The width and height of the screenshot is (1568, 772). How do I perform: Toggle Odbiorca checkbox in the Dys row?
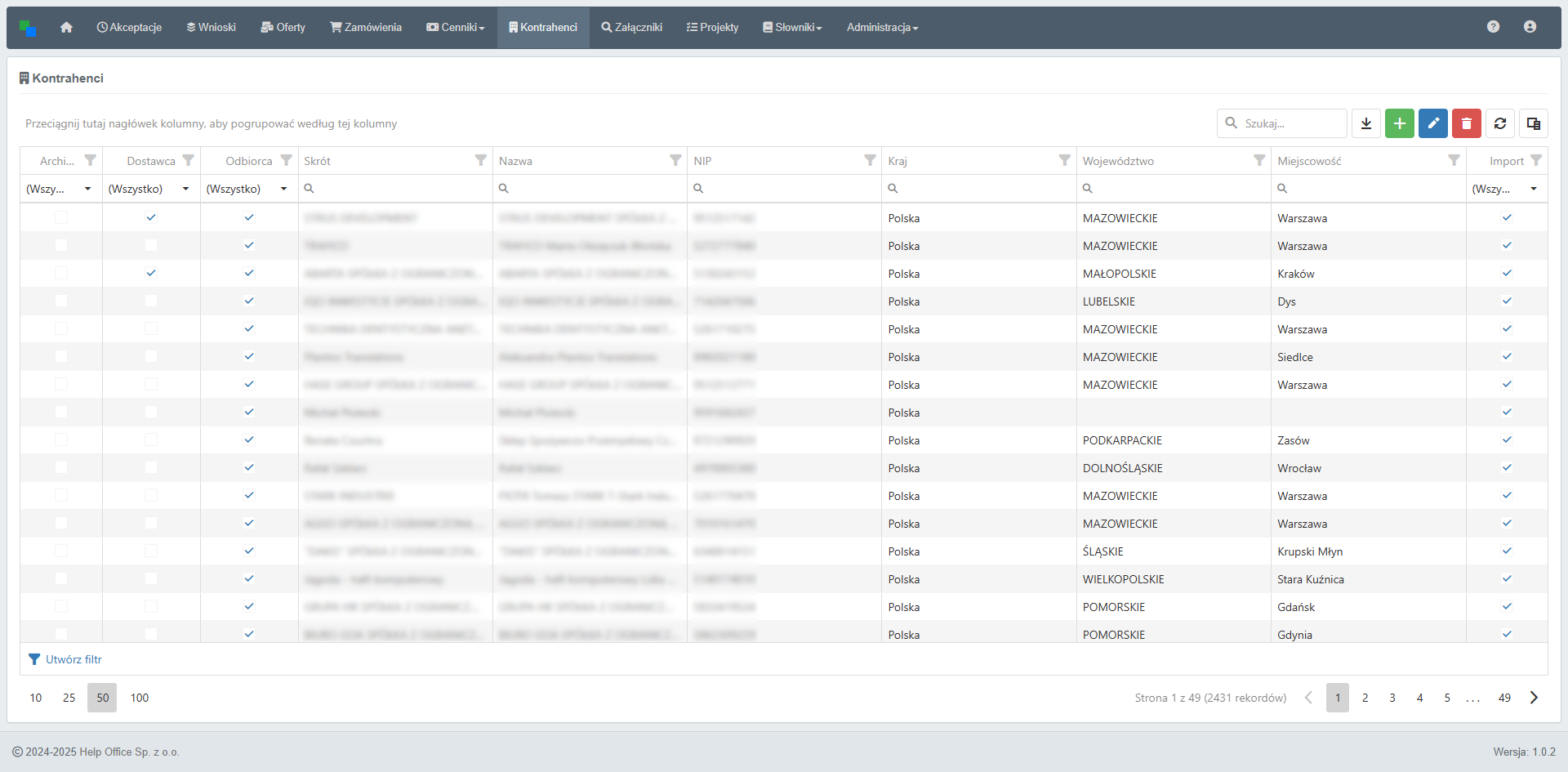249,301
